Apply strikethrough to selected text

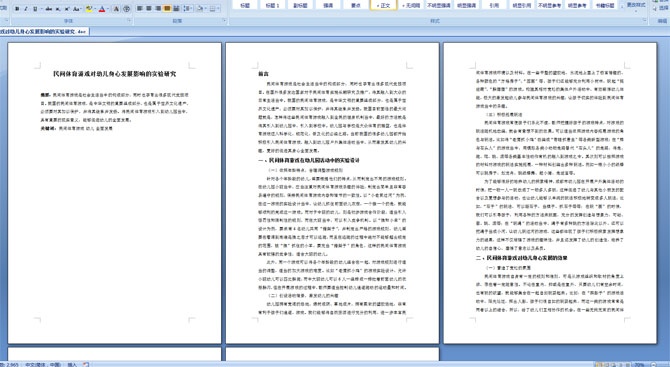pyautogui.click(x=49, y=9)
